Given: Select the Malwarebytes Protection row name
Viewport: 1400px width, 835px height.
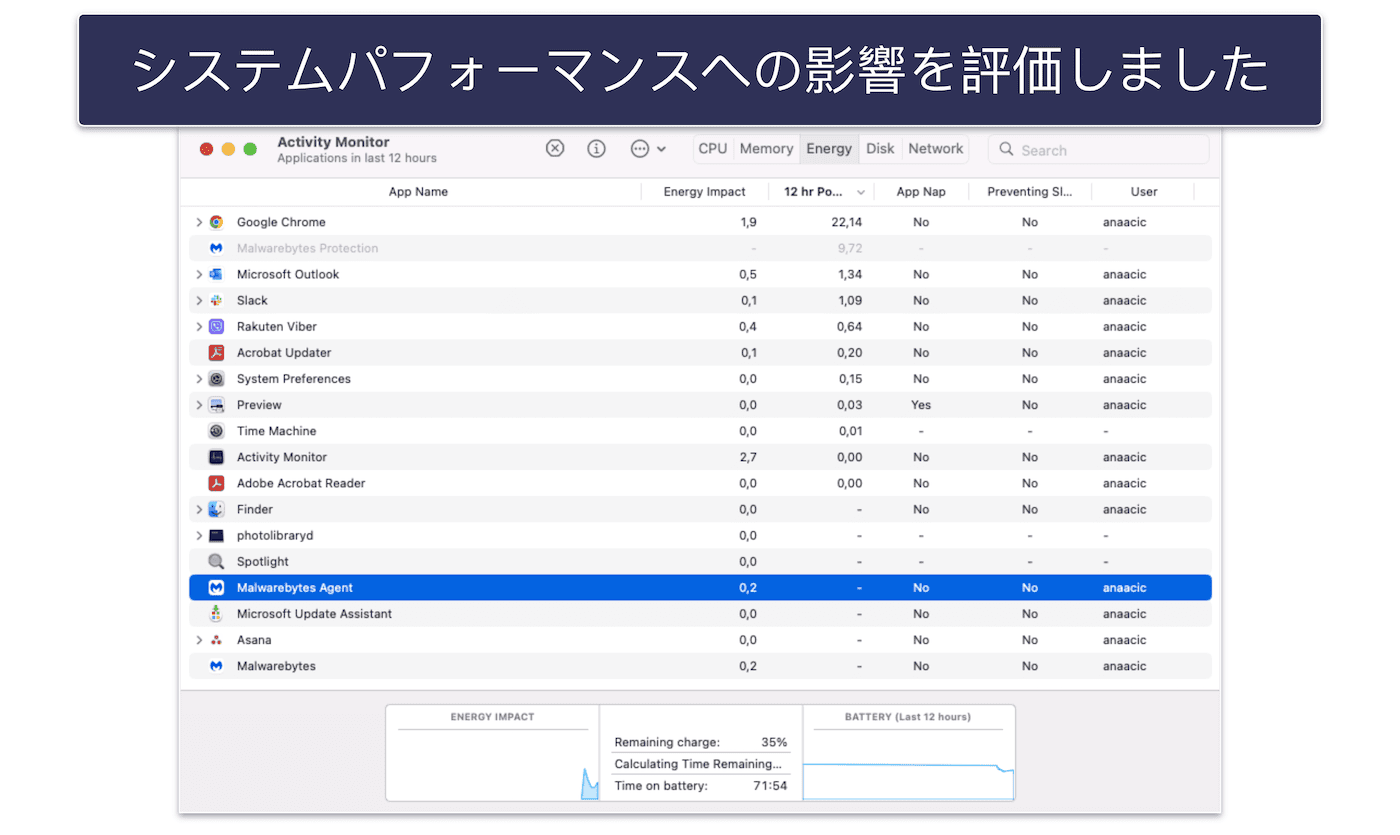Looking at the screenshot, I should click(307, 248).
